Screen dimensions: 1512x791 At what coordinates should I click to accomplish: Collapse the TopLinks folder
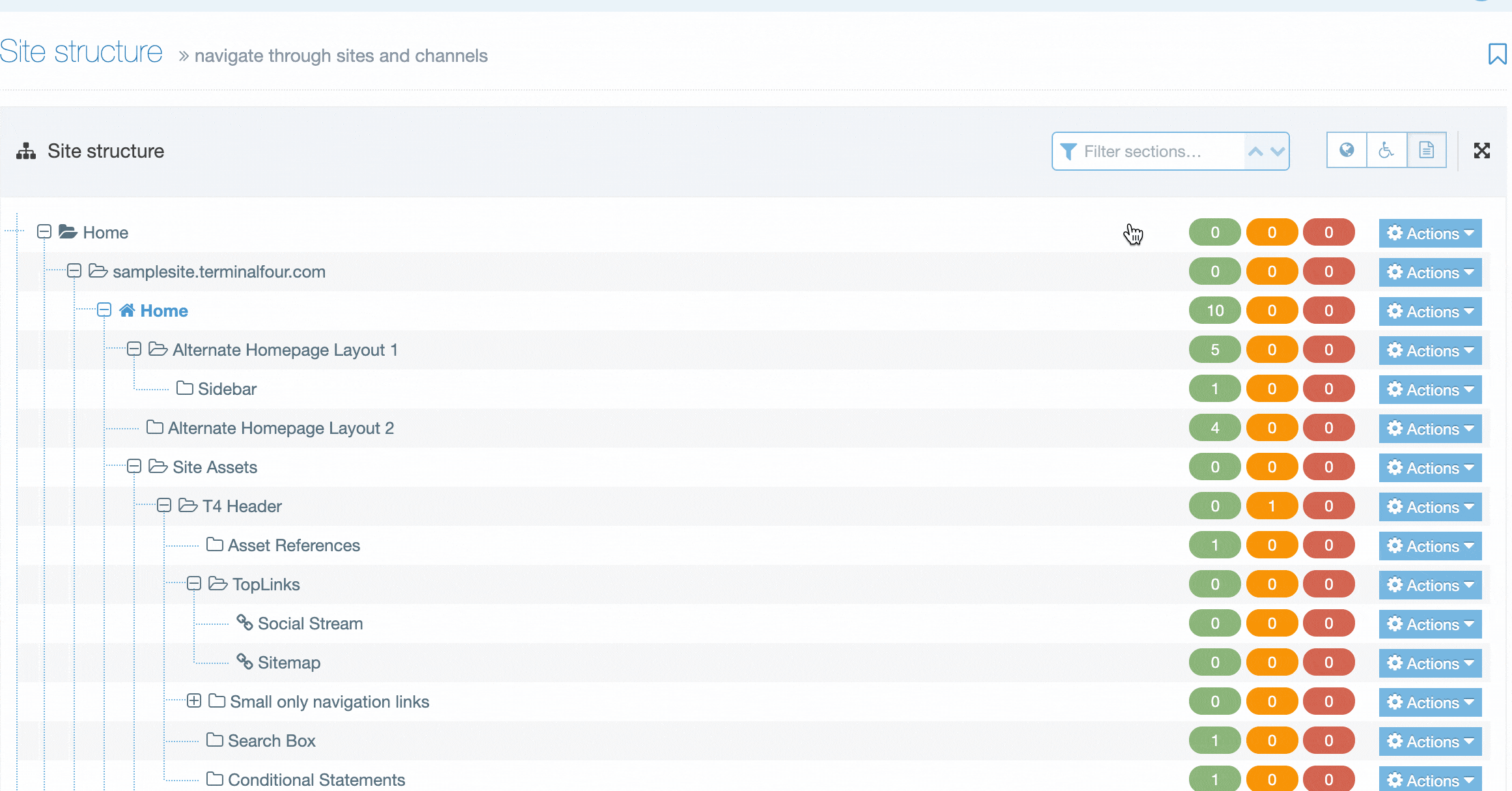tap(194, 584)
